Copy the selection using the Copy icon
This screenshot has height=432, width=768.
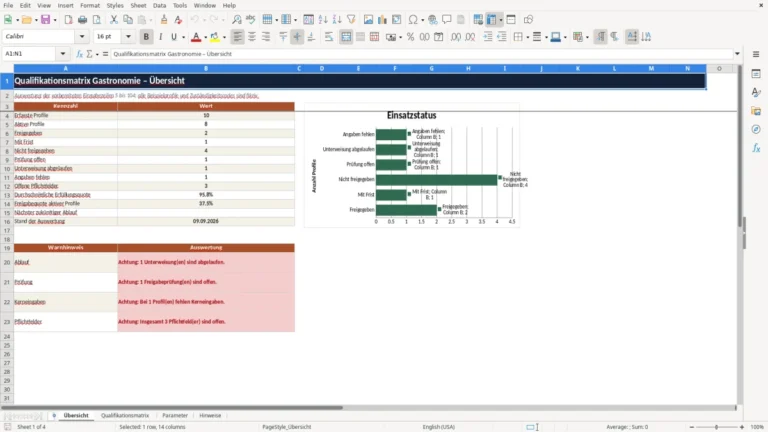128,20
